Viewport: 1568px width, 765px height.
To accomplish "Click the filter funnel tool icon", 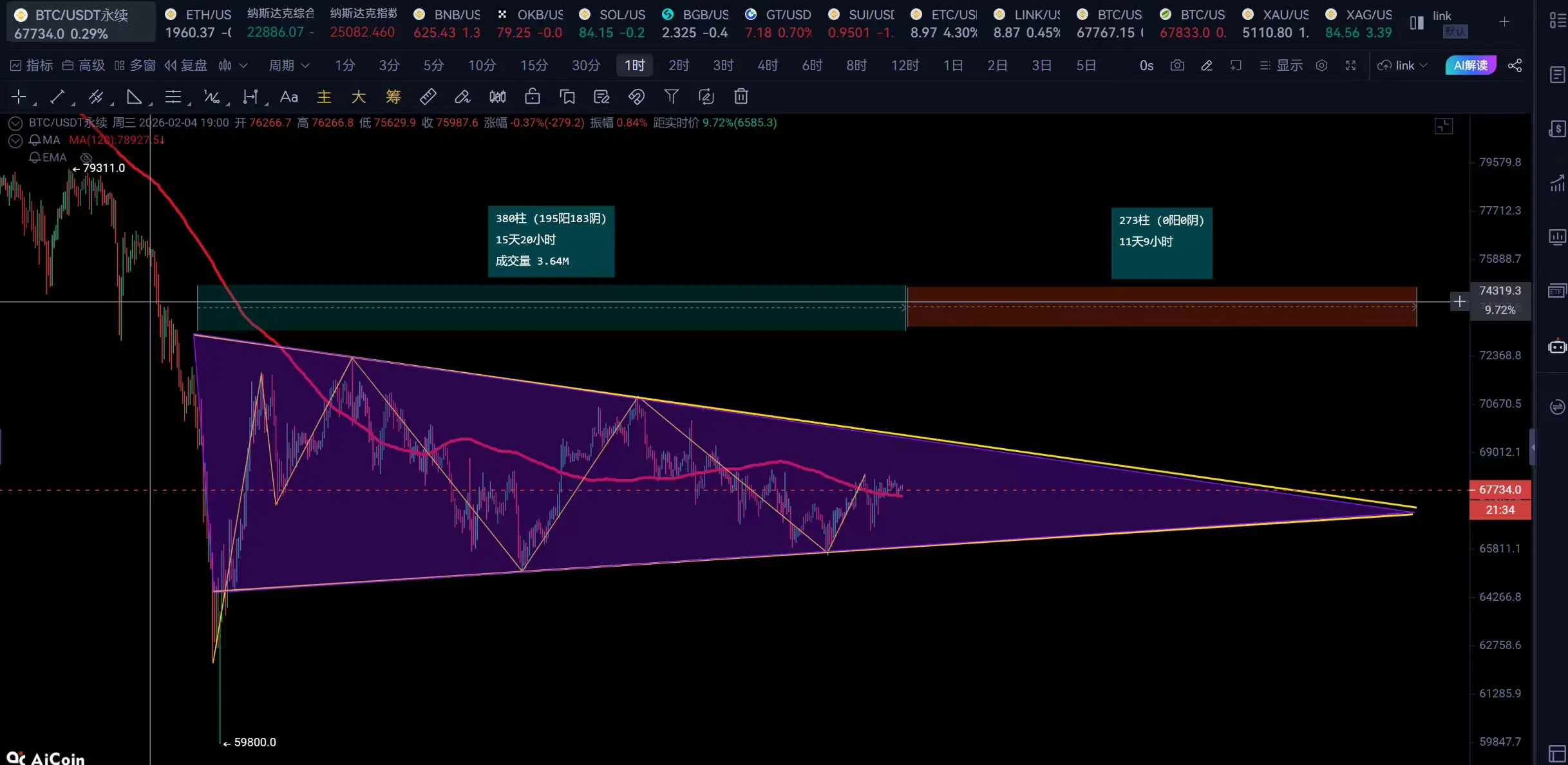I will pos(671,97).
